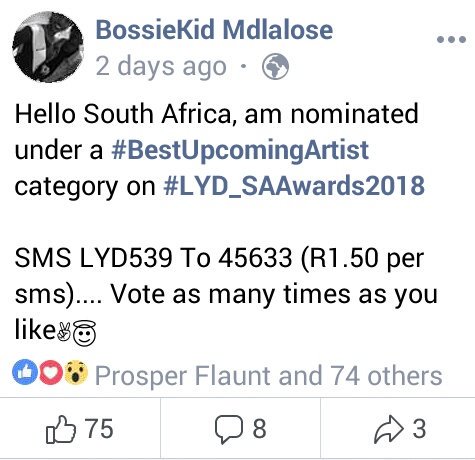
Task: Open the #BestUpcomingArtist hashtag
Action: click(240, 151)
